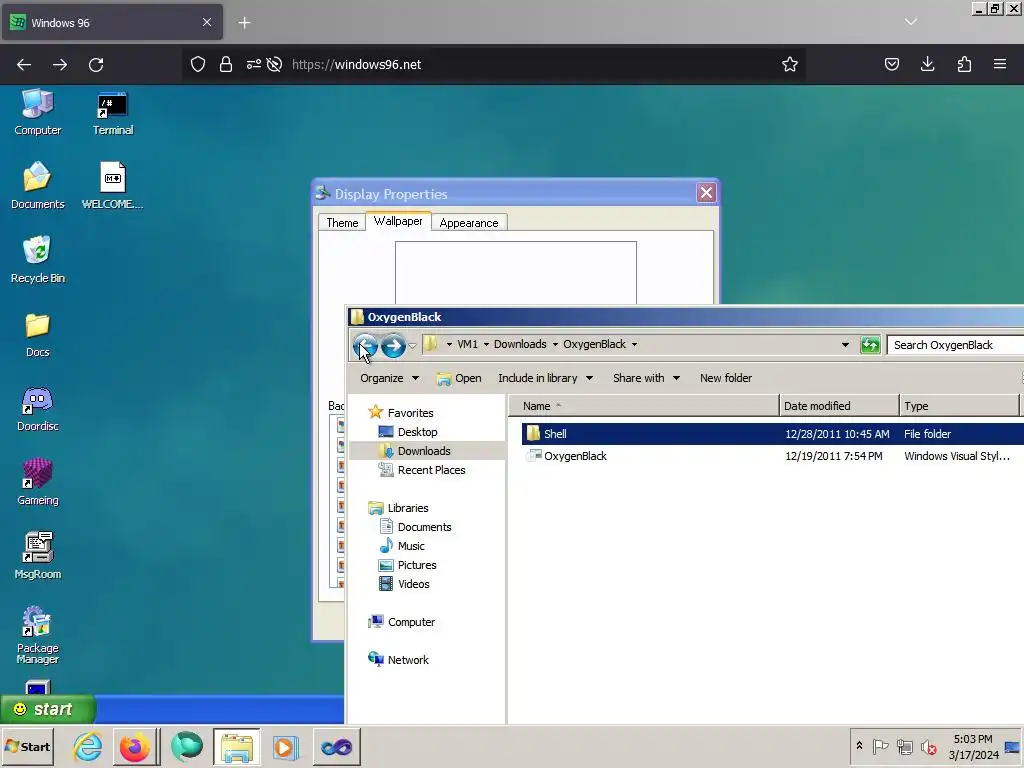The height and width of the screenshot is (768, 1024).
Task: Expand the OxygenBlack breadcrumb dropdown
Action: click(634, 344)
